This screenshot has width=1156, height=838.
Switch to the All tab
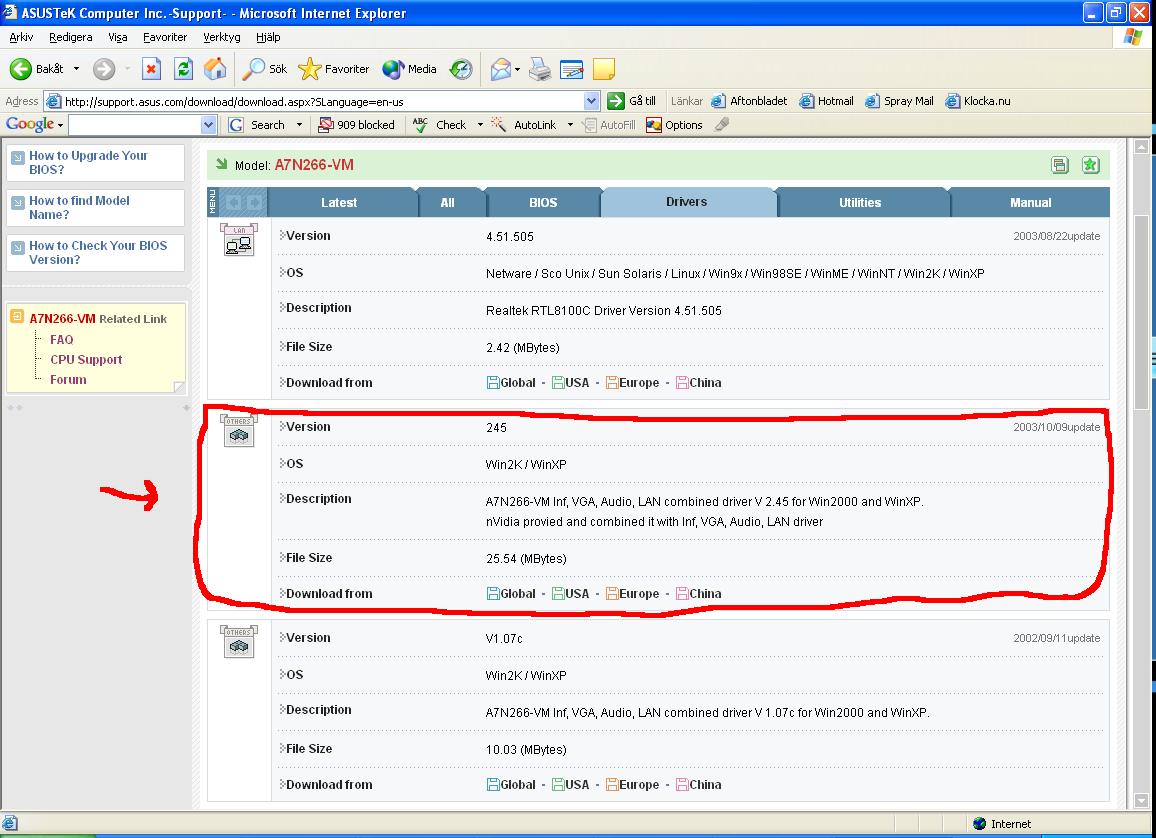point(448,203)
